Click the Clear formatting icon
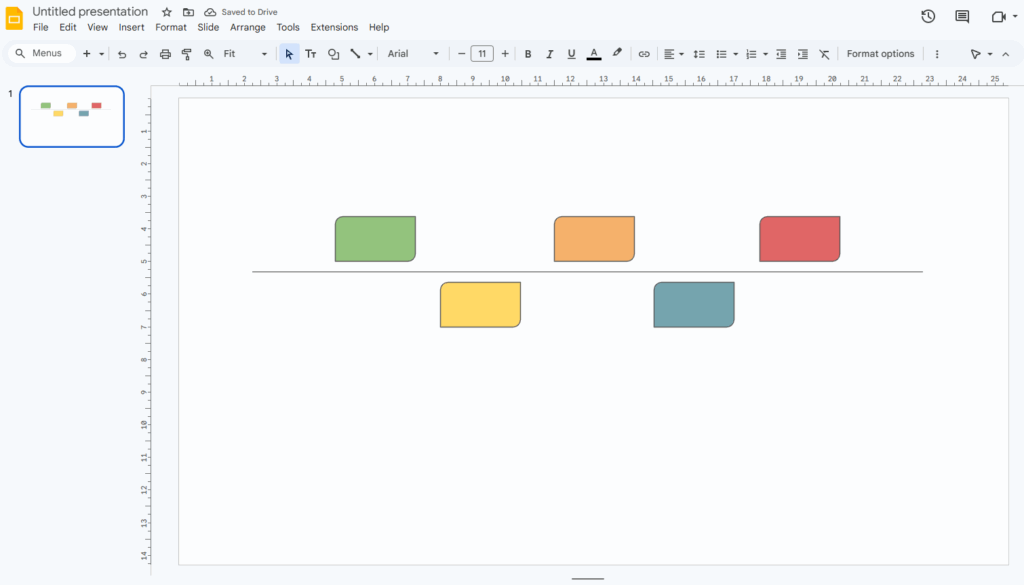This screenshot has height=585, width=1024. point(824,54)
